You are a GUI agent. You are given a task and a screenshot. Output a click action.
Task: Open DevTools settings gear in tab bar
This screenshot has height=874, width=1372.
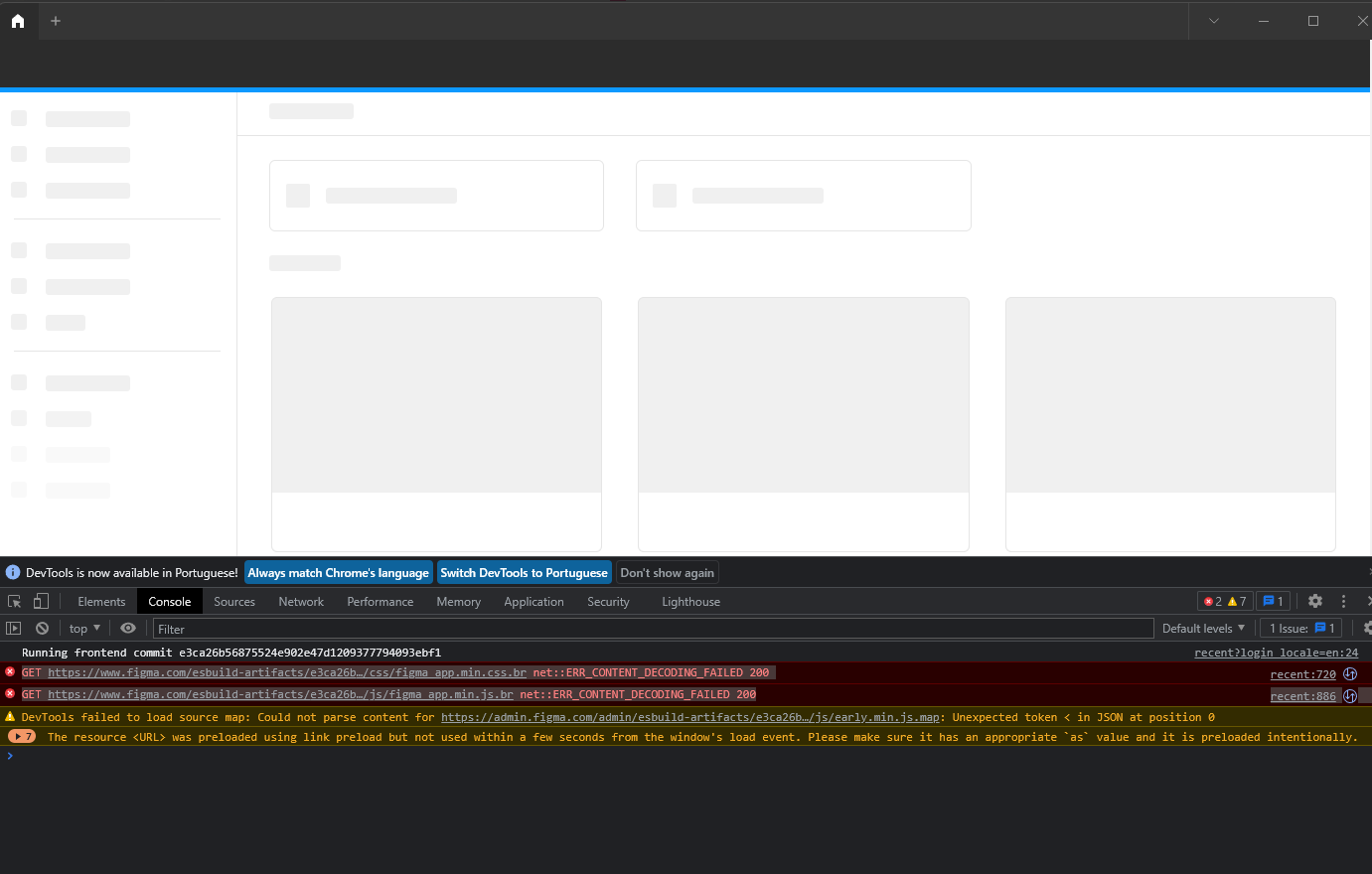pos(1315,601)
